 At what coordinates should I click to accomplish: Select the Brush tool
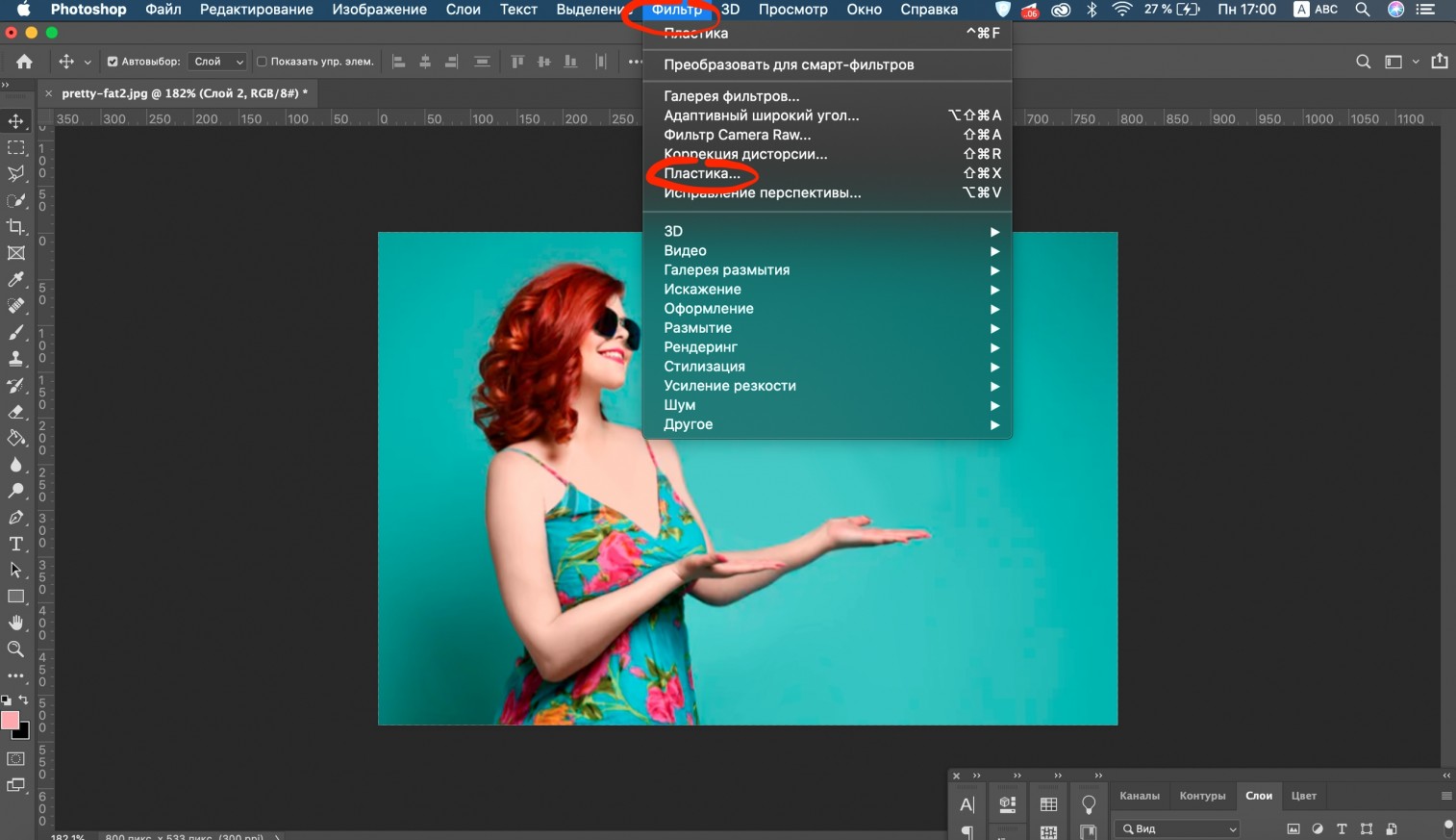click(x=16, y=332)
